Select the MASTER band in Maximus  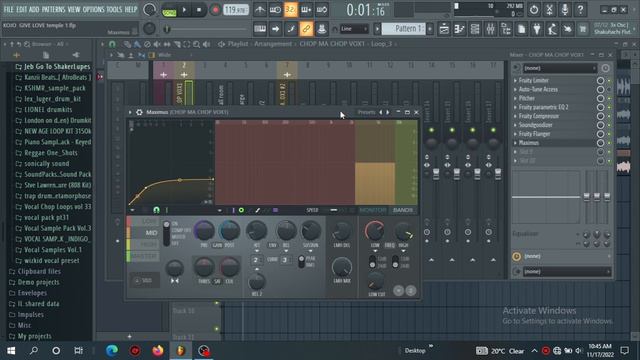point(144,256)
